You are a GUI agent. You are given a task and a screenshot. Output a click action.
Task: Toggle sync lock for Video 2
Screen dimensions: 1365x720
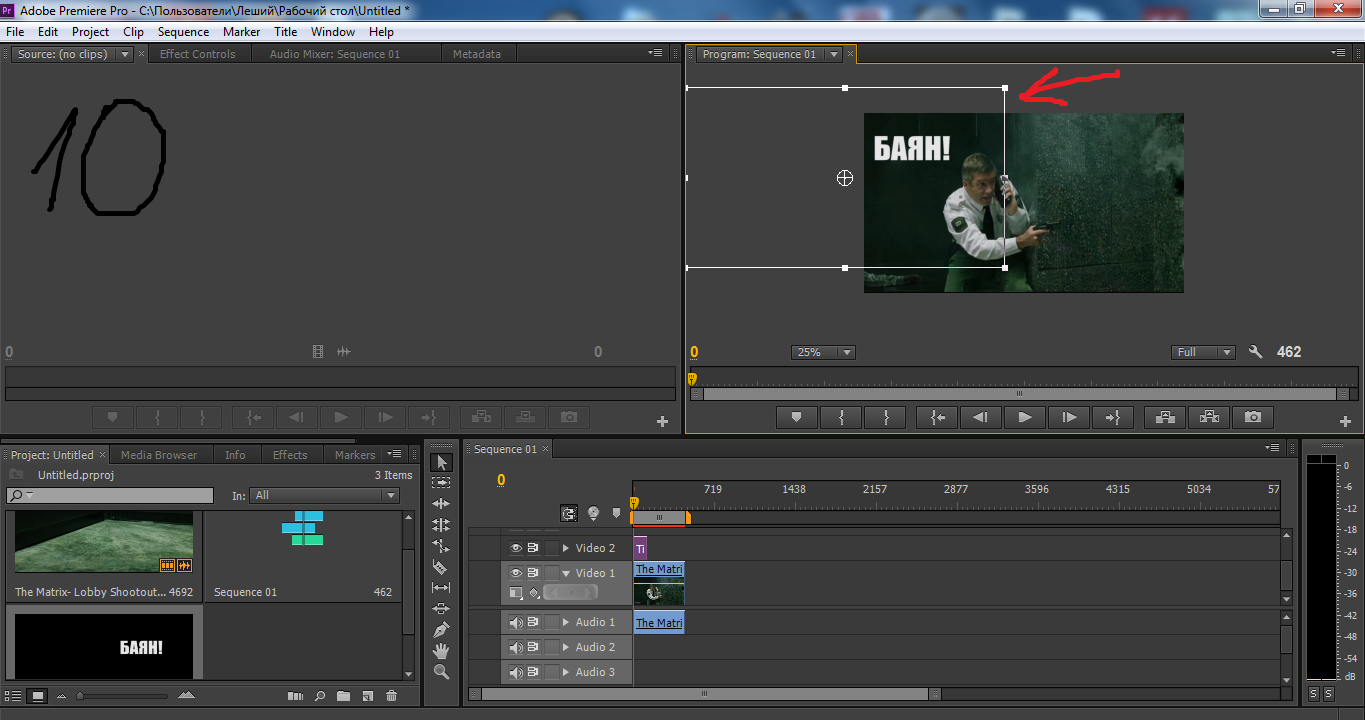pyautogui.click(x=534, y=548)
